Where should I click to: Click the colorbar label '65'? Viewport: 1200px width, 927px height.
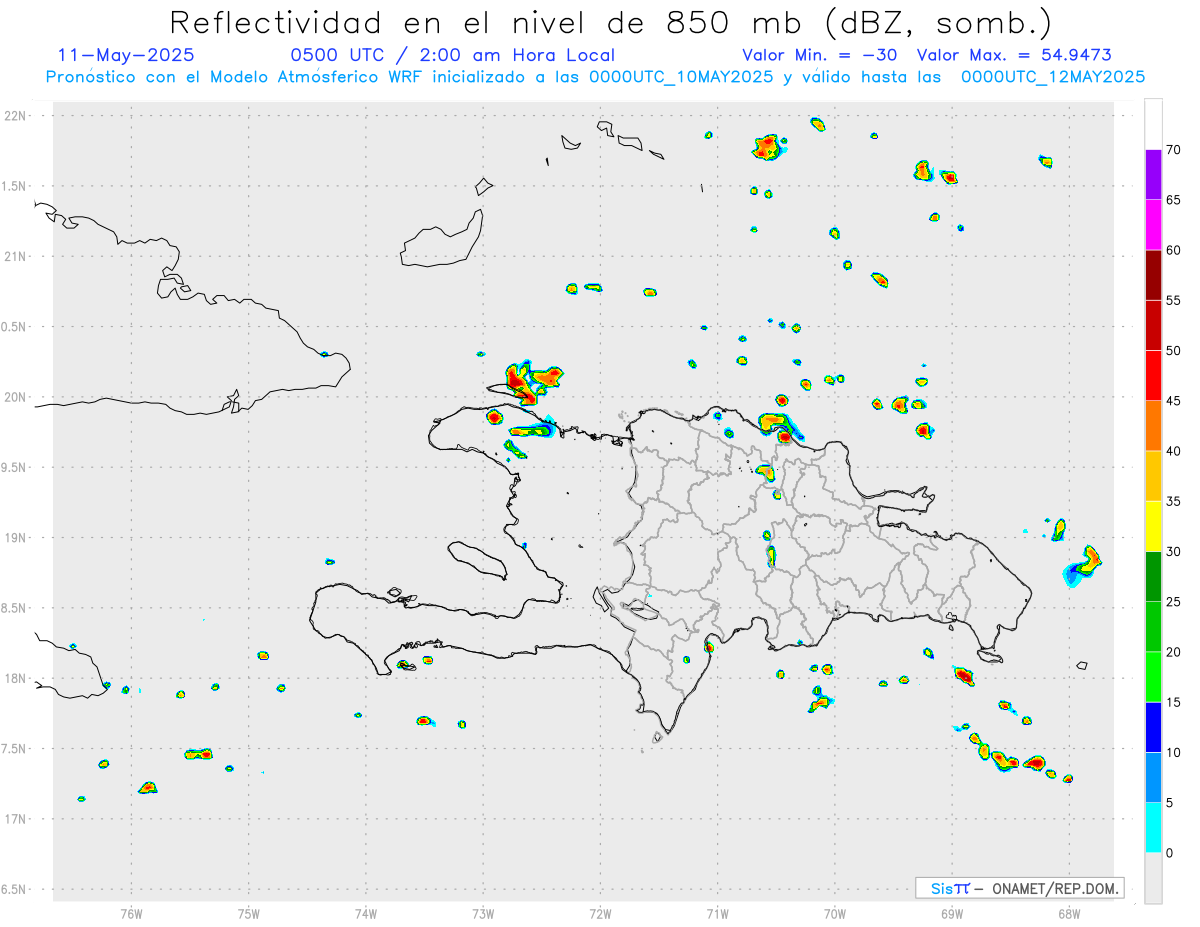coord(1175,200)
